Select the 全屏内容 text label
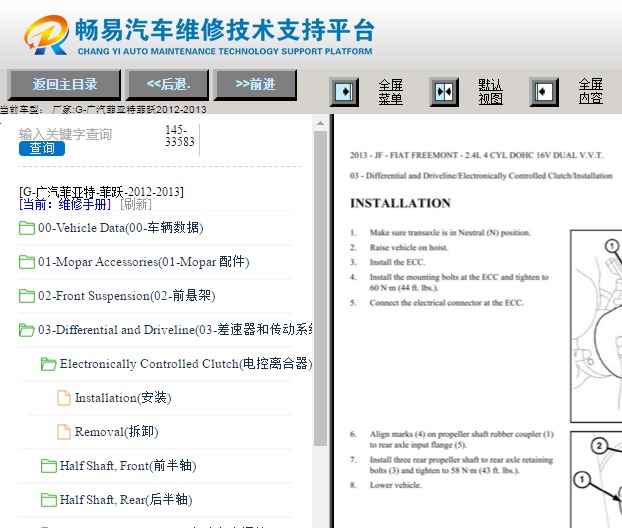Viewport: 622px width, 528px height. (590, 92)
